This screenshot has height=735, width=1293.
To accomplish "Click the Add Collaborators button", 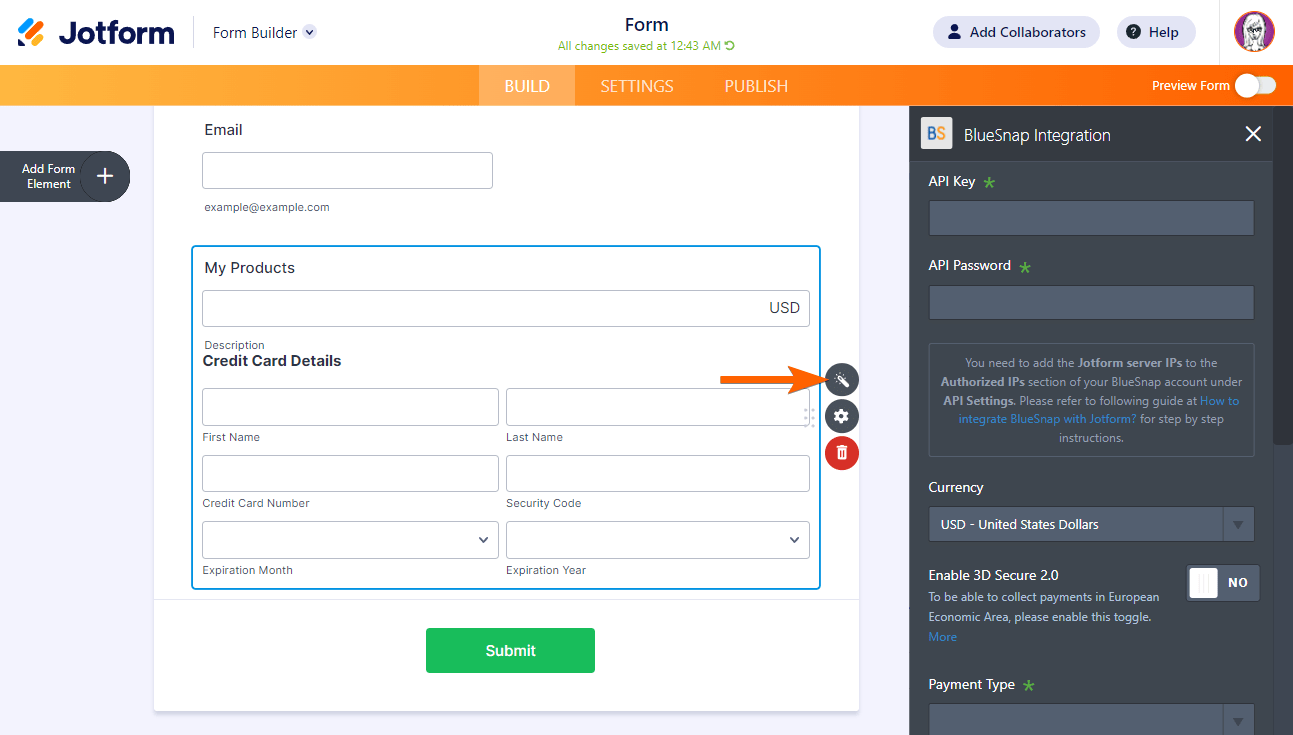I will pos(1016,32).
